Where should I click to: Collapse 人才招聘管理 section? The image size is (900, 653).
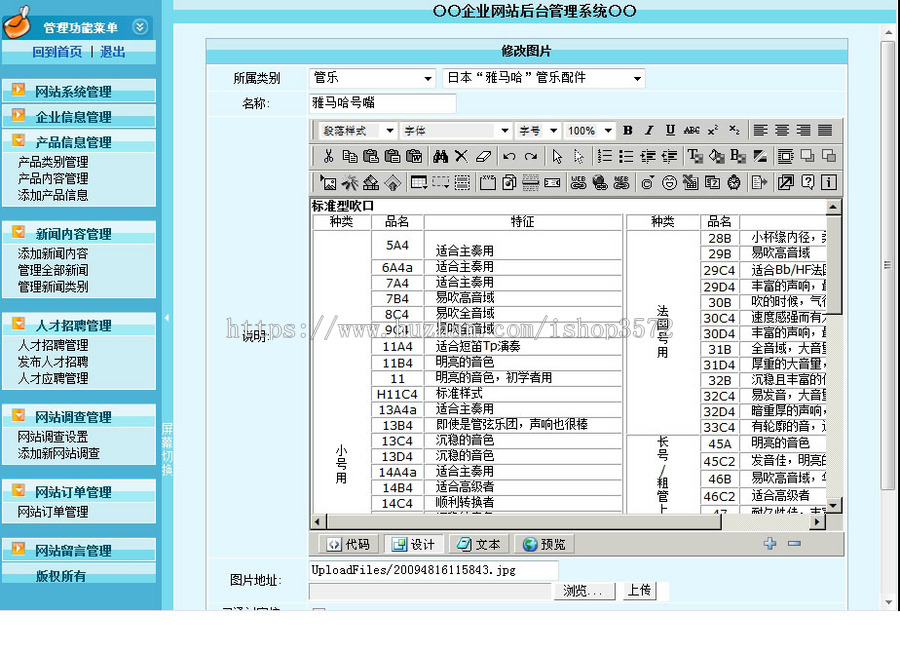click(79, 325)
